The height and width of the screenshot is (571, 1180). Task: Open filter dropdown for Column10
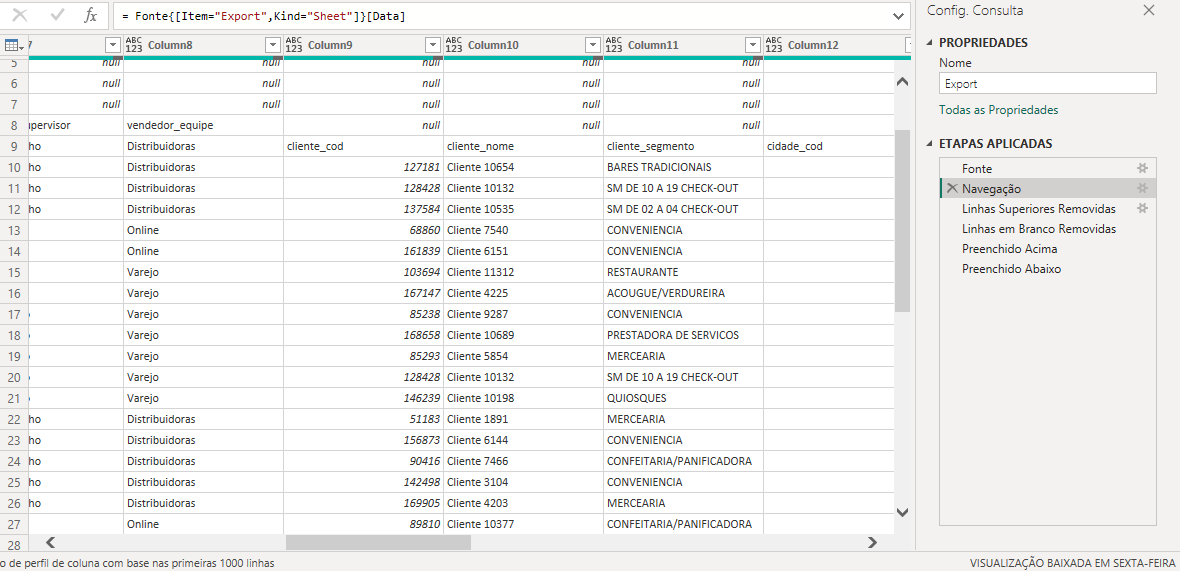pyautogui.click(x=593, y=45)
